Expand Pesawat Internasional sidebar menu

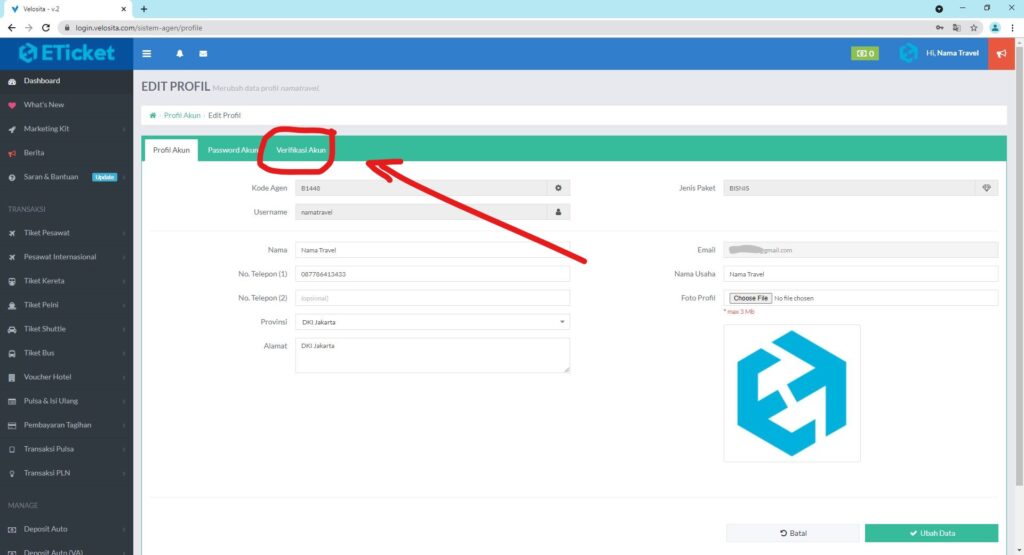pos(66,257)
